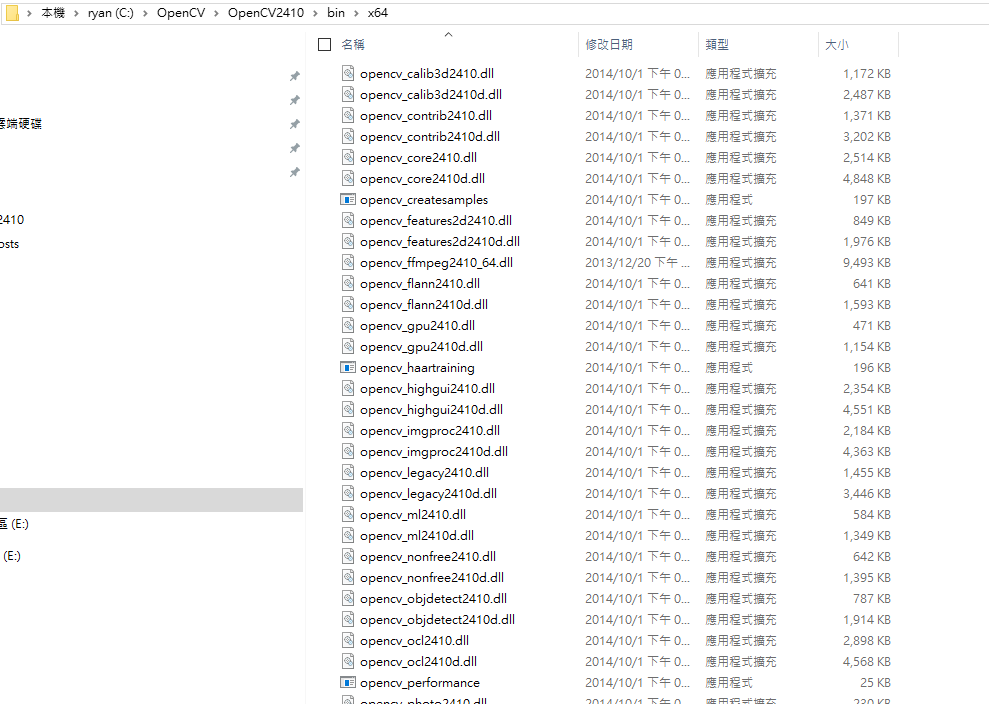Screen dimensions: 989x704
Task: Click the 4,848 KB size cell
Action: tap(867, 179)
